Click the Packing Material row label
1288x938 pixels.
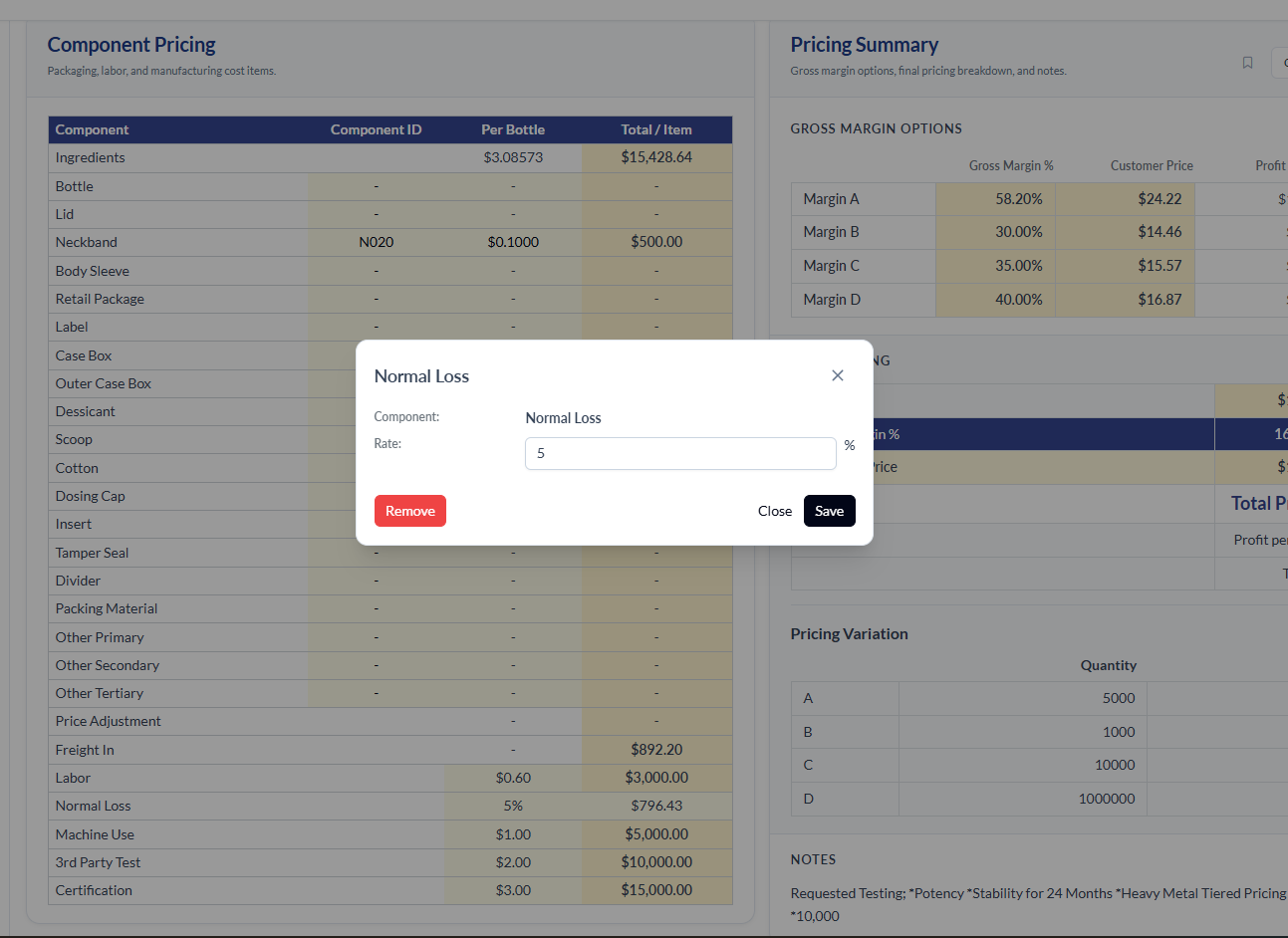[x=106, y=608]
